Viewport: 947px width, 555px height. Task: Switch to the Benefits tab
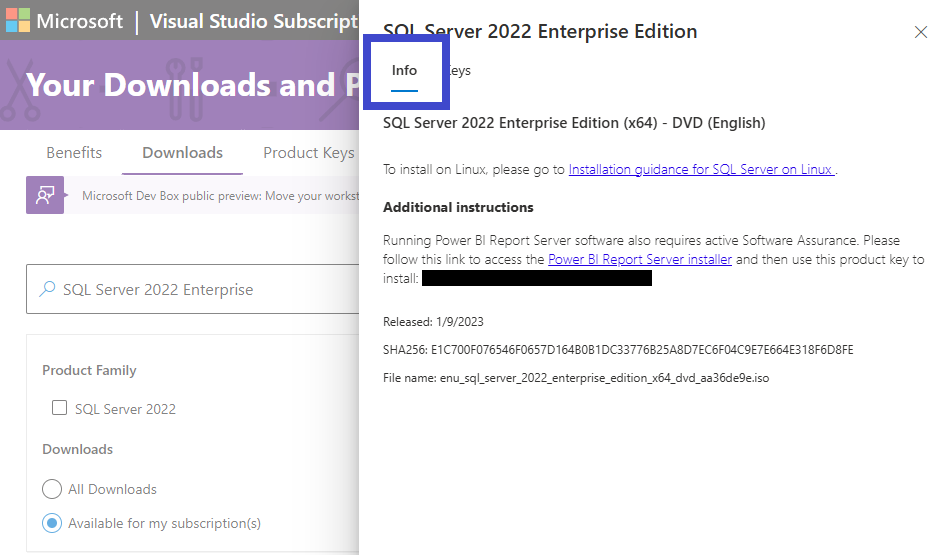pyautogui.click(x=74, y=153)
